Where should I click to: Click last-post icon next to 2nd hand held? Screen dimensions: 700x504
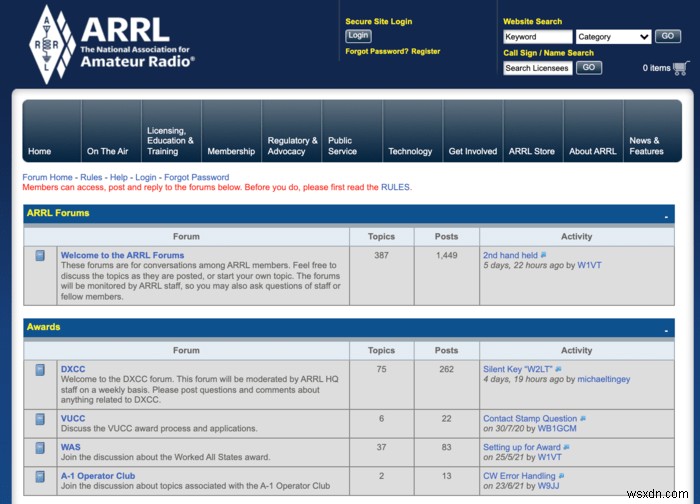pos(543,255)
